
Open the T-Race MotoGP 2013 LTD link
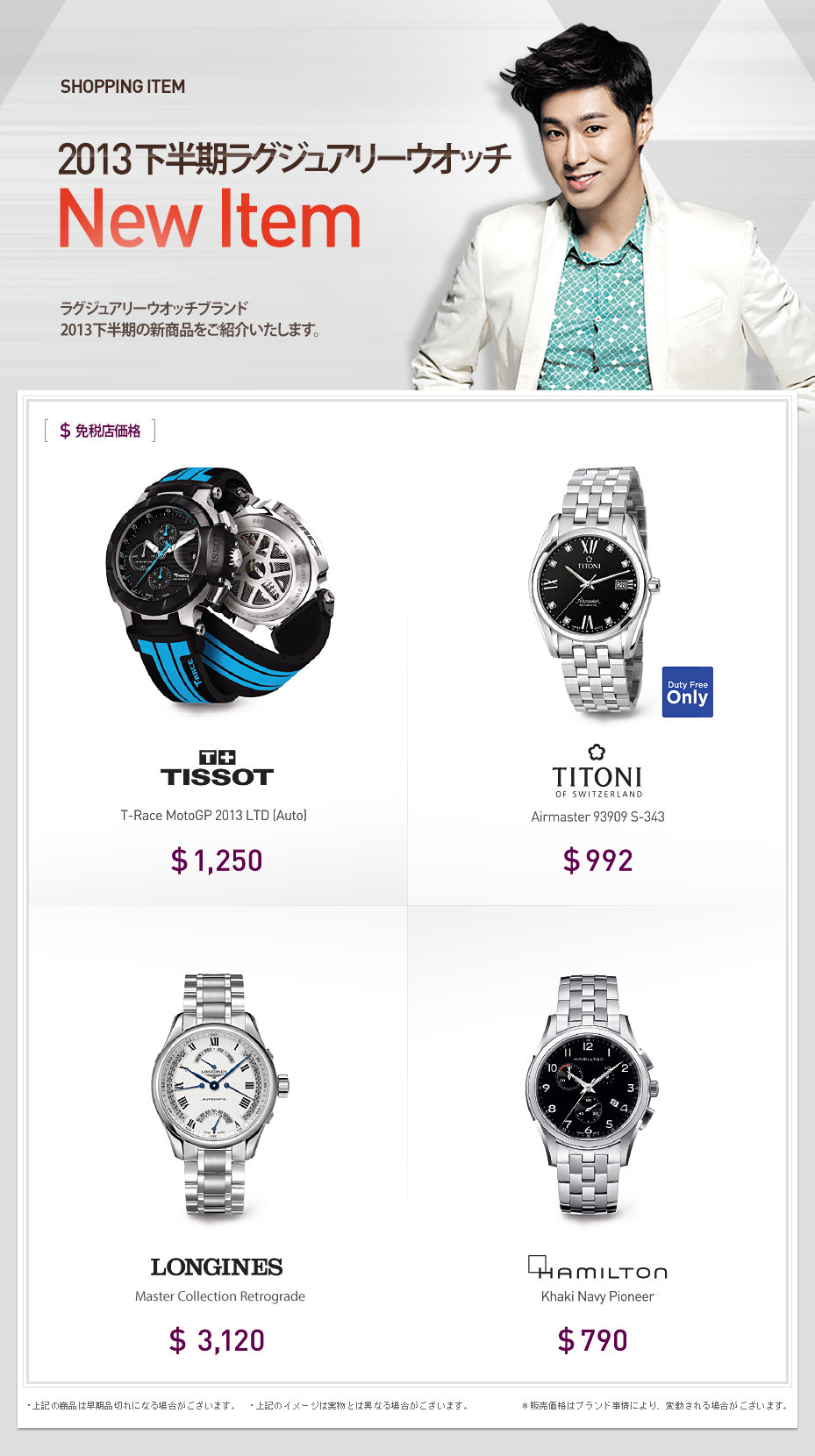(x=214, y=815)
